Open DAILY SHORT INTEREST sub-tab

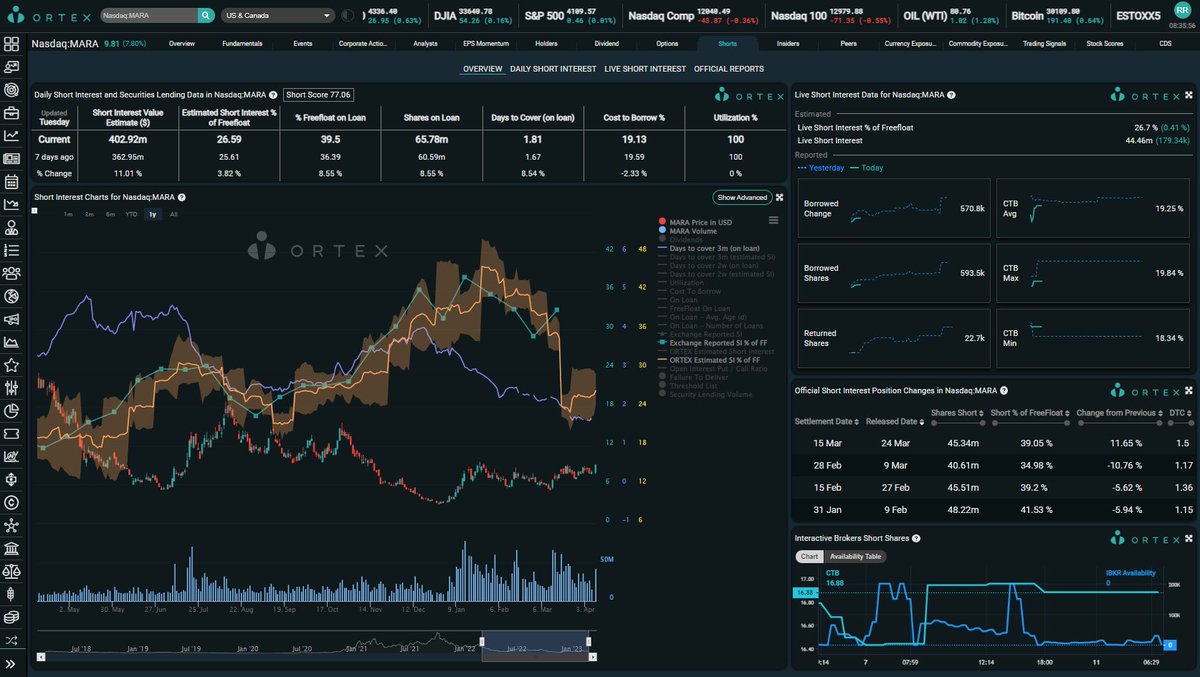point(554,69)
